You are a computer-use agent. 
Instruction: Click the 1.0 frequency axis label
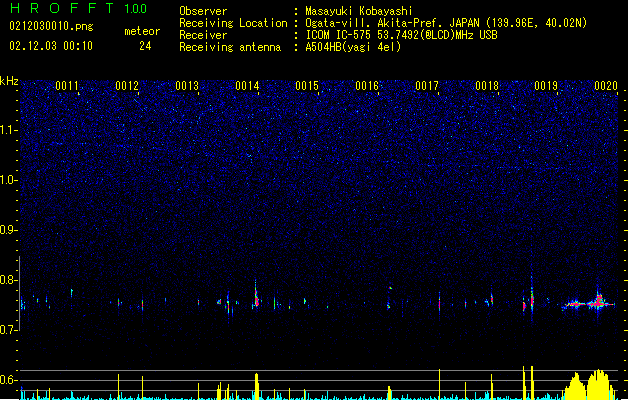[9, 180]
